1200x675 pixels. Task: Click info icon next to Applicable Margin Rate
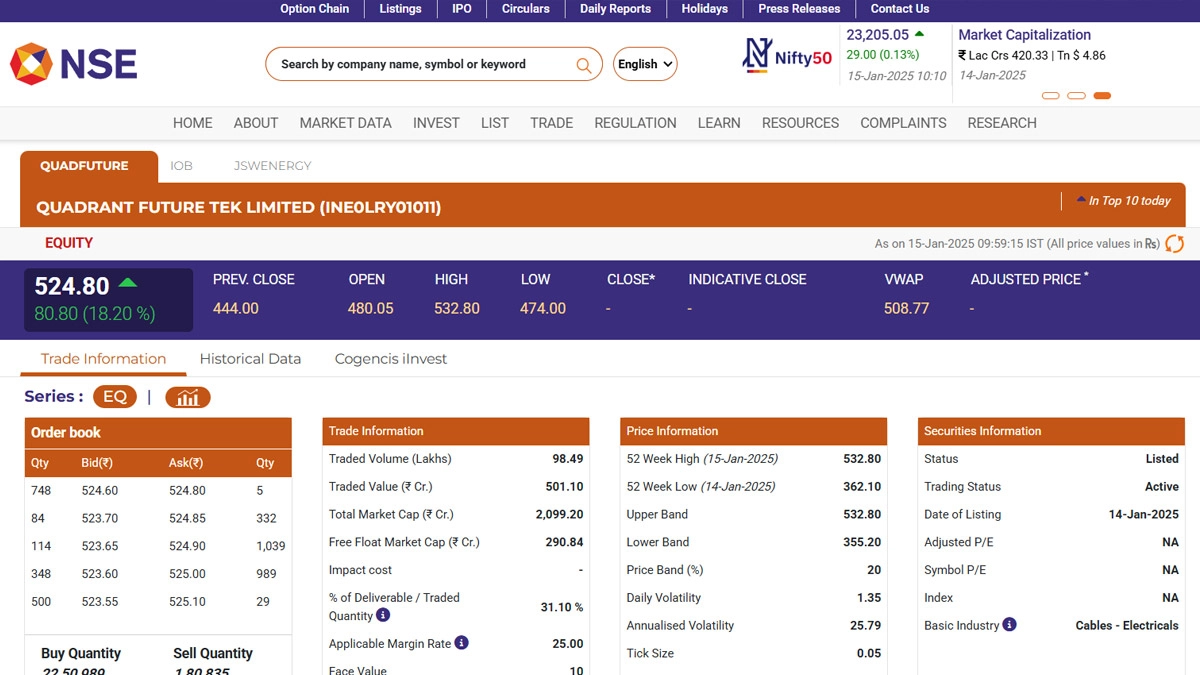[x=461, y=643]
